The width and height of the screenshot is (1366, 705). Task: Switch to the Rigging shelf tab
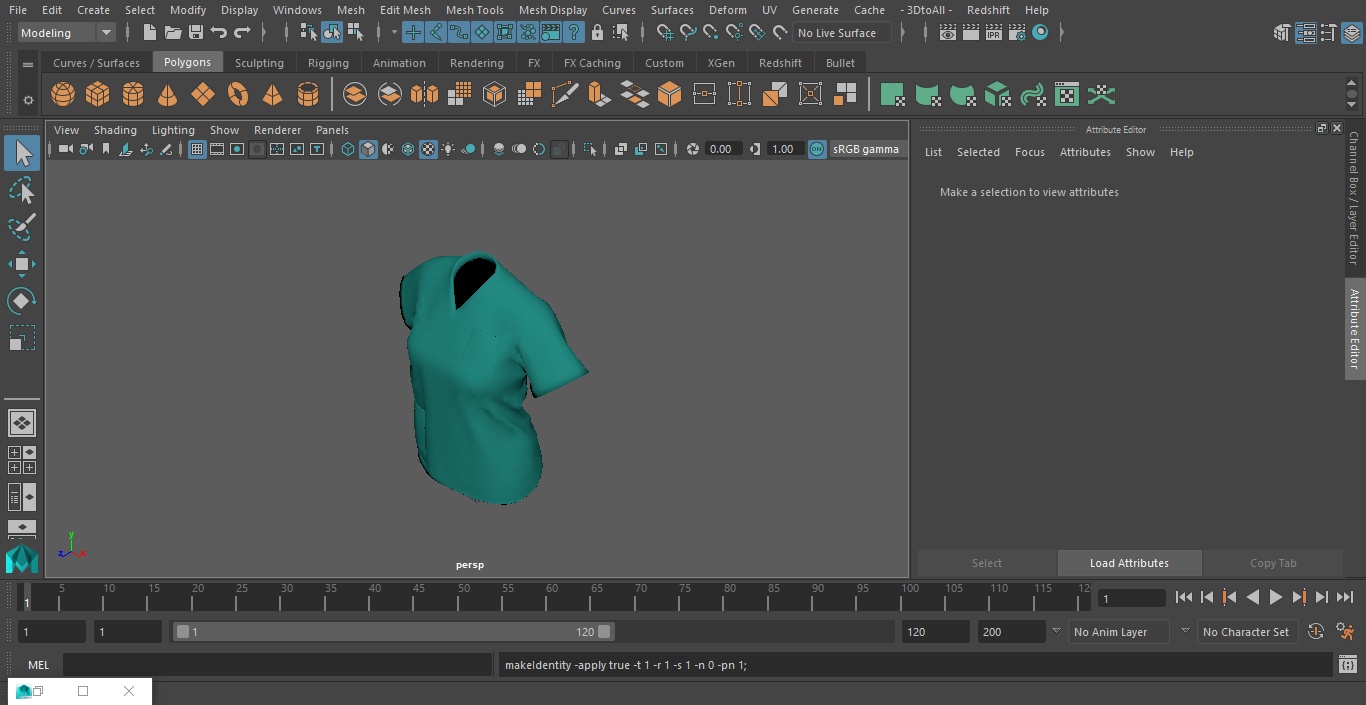tap(328, 63)
